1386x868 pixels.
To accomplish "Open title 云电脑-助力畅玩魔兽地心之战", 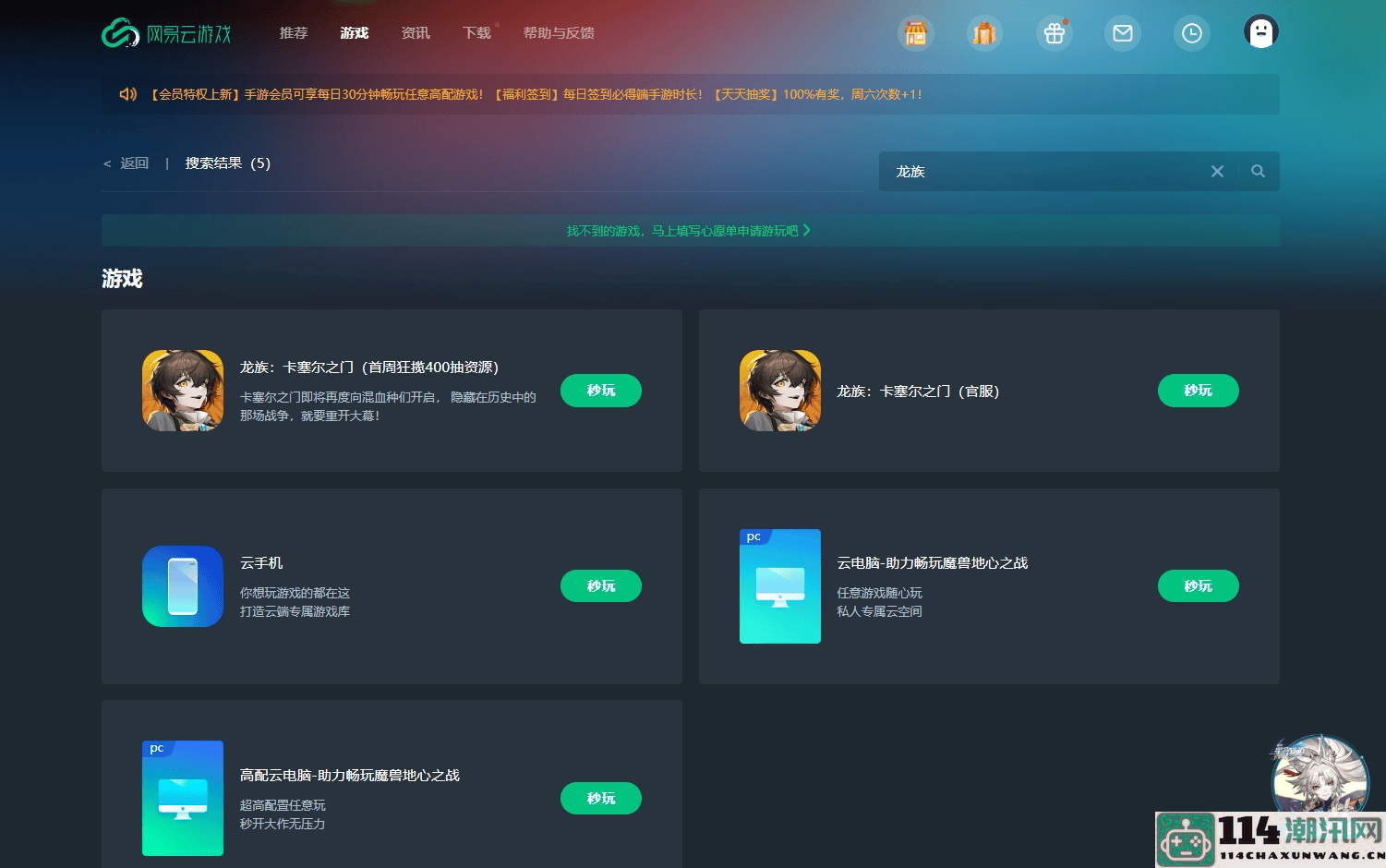I will [933, 563].
